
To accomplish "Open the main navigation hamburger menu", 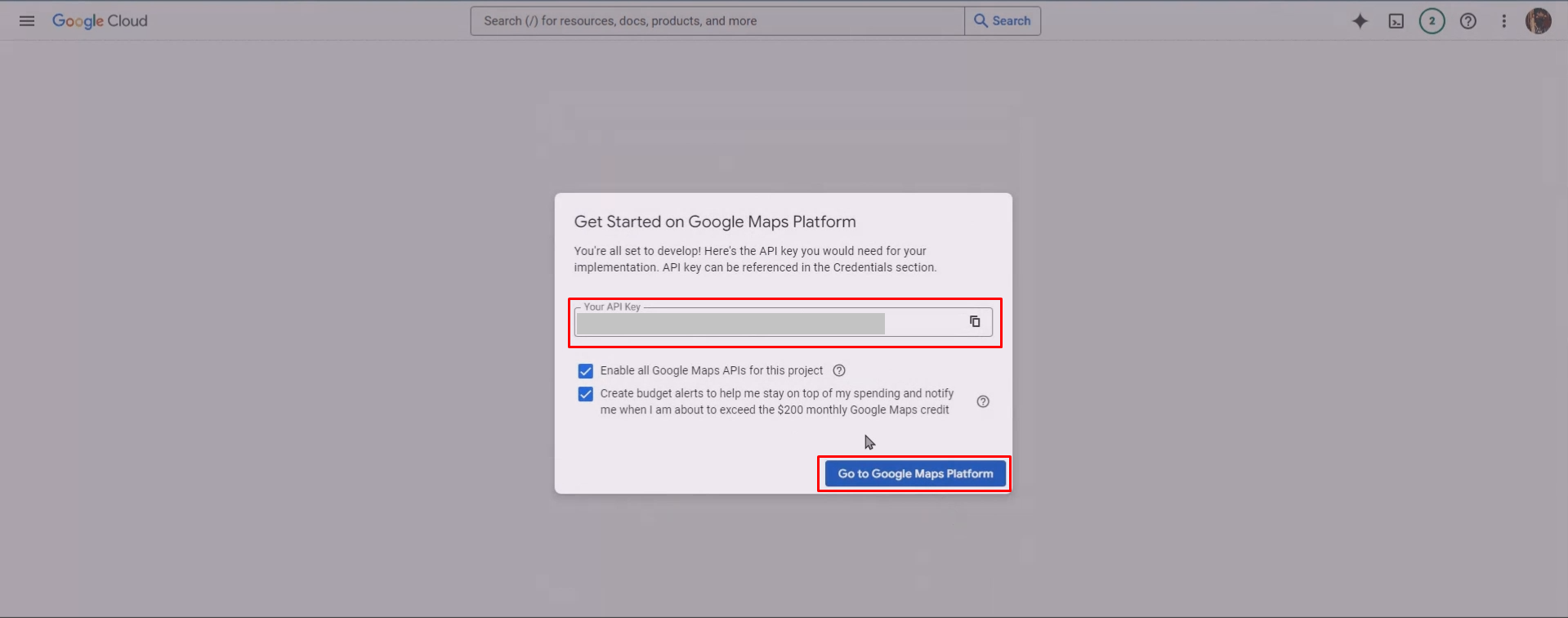I will pyautogui.click(x=27, y=21).
